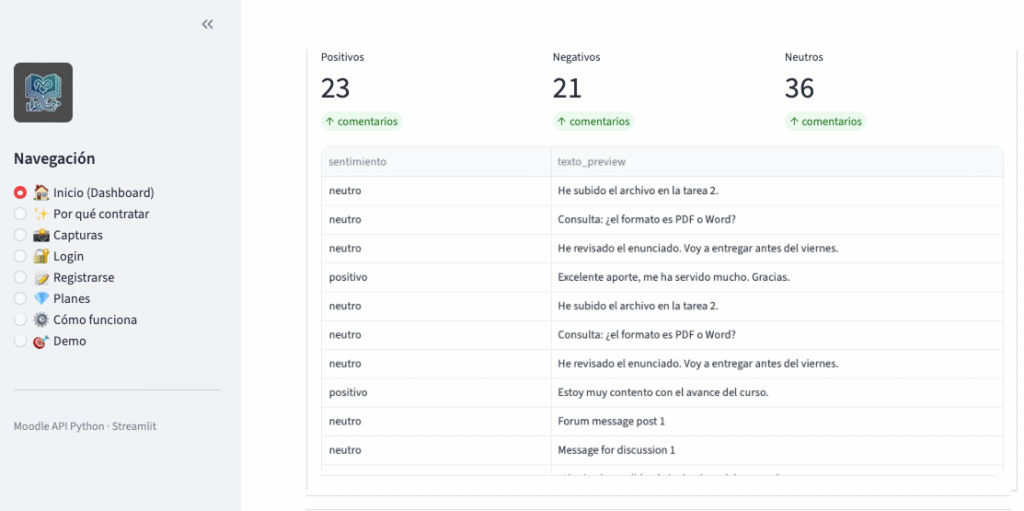
Task: Select the 'Excelente aporte' table cell
Action: click(673, 277)
